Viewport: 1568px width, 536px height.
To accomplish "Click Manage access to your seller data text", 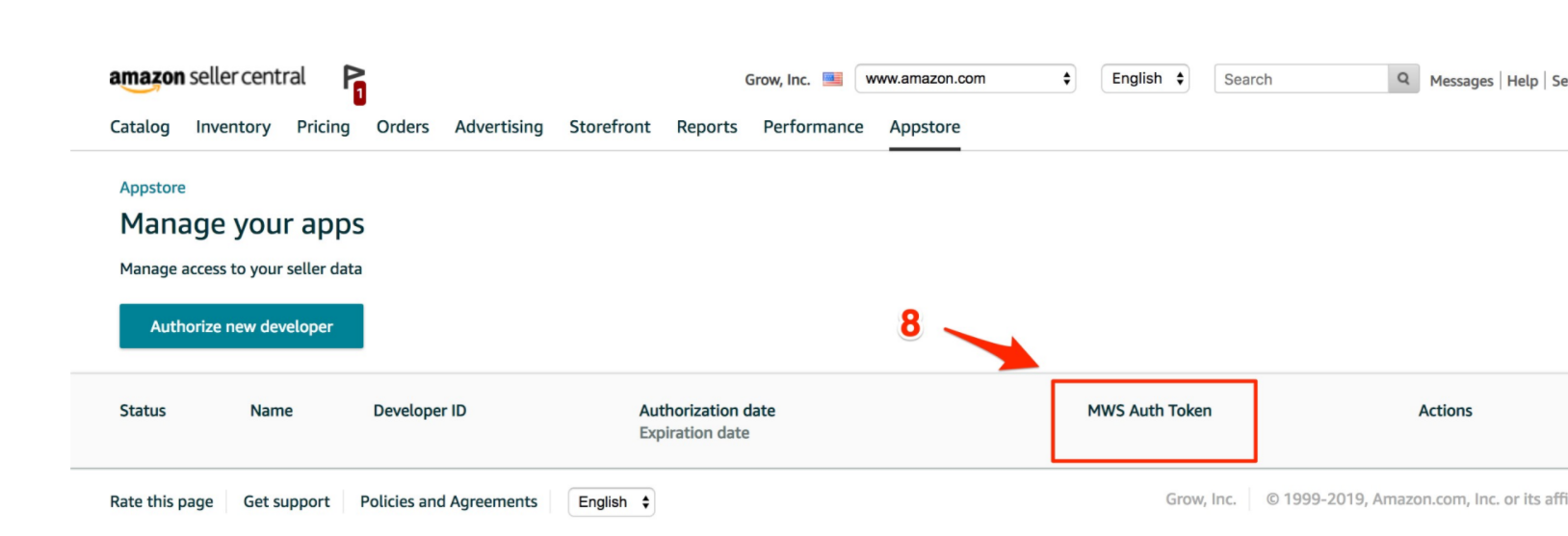I will [x=241, y=269].
